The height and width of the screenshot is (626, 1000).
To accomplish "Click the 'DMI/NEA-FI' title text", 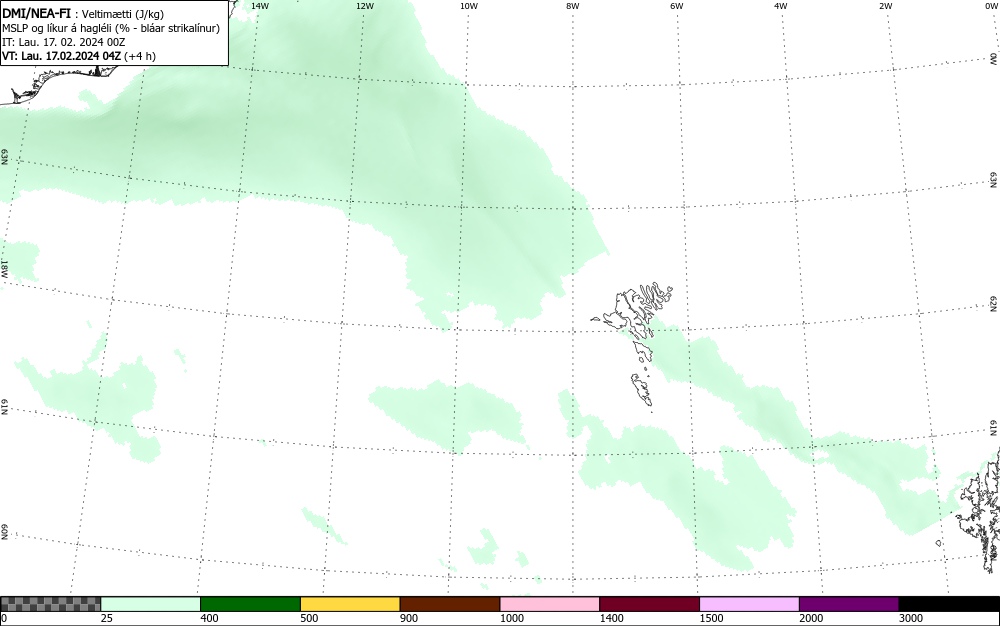I will [x=36, y=14].
